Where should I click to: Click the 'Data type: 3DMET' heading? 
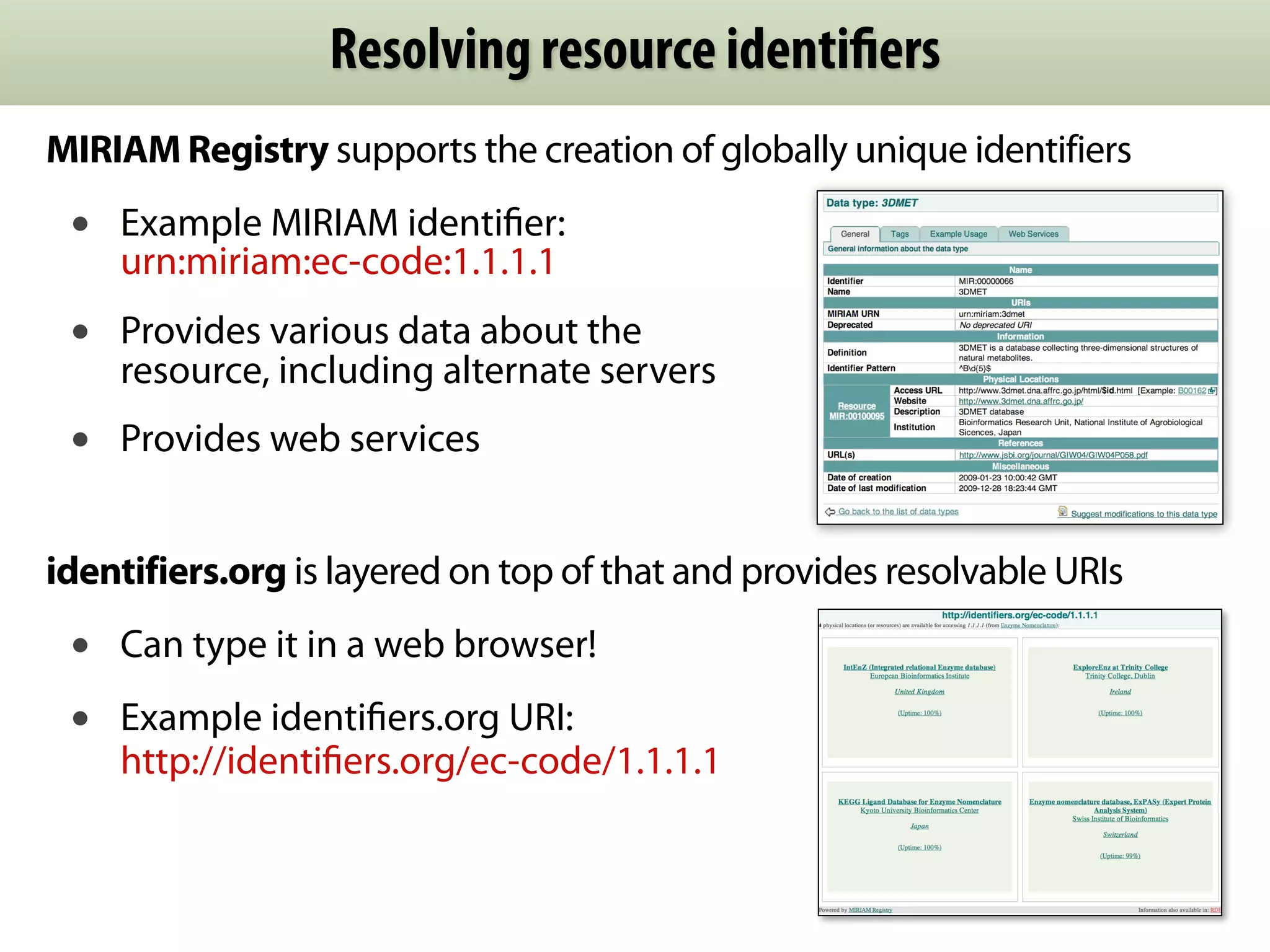click(x=872, y=203)
